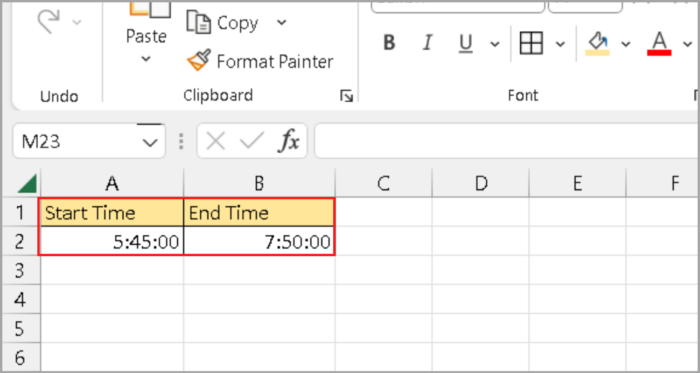The width and height of the screenshot is (700, 373).
Task: Click the Paste clipboard icon
Action: coord(150,9)
